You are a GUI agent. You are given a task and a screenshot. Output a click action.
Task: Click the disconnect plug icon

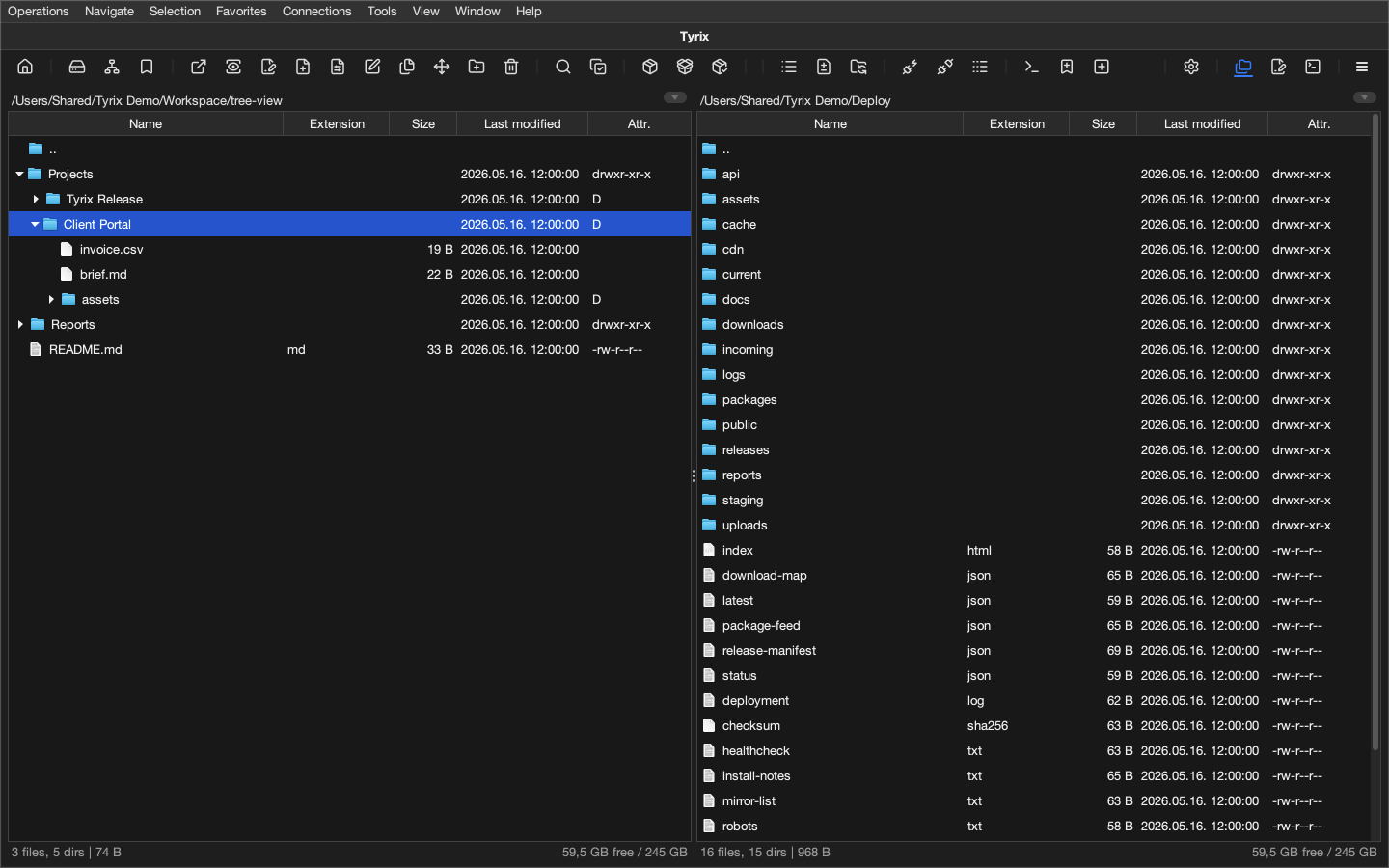point(945,67)
